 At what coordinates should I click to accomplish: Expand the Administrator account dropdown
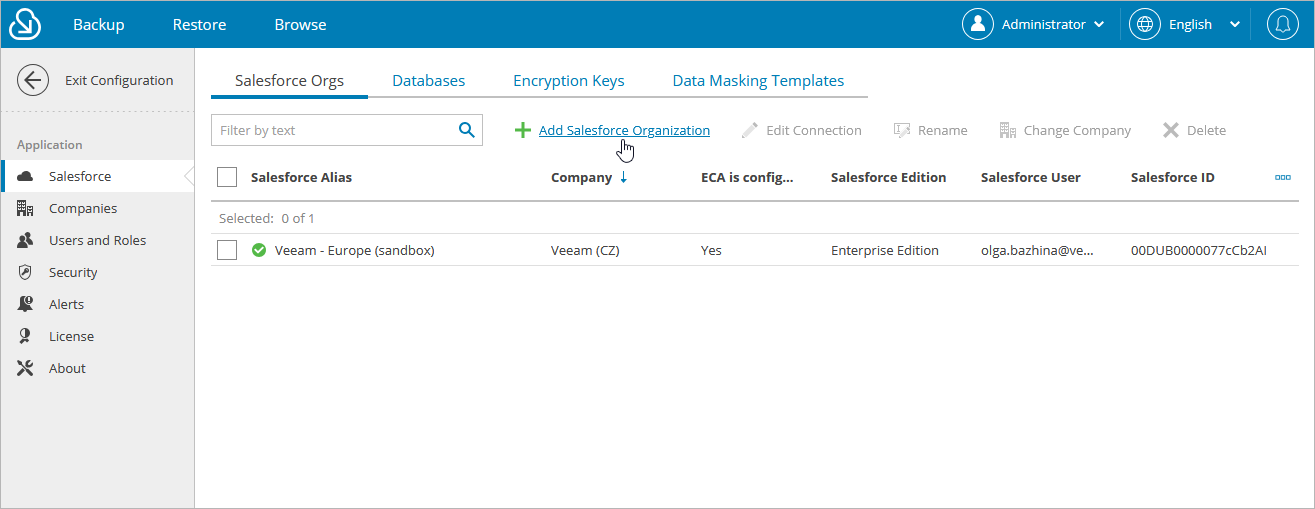pos(1035,24)
